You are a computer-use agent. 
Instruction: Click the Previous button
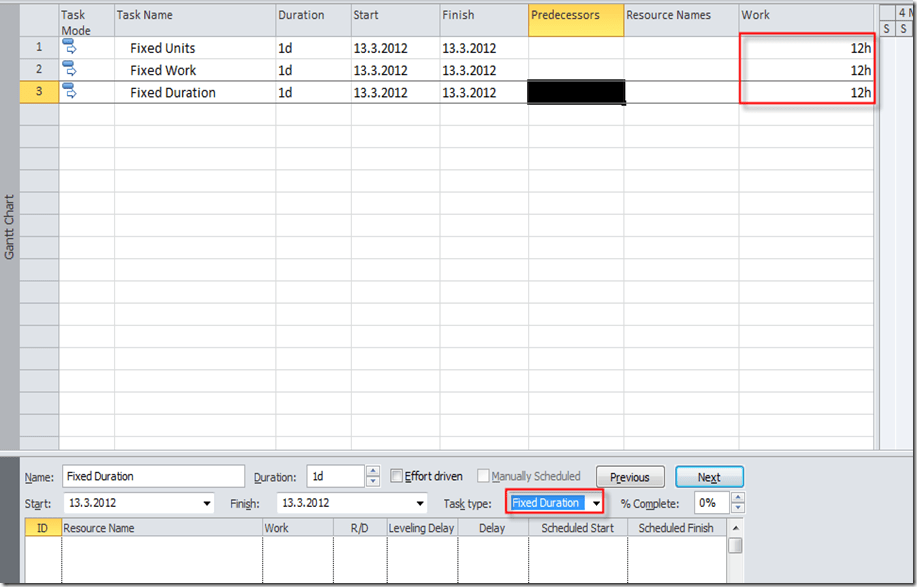[x=629, y=477]
